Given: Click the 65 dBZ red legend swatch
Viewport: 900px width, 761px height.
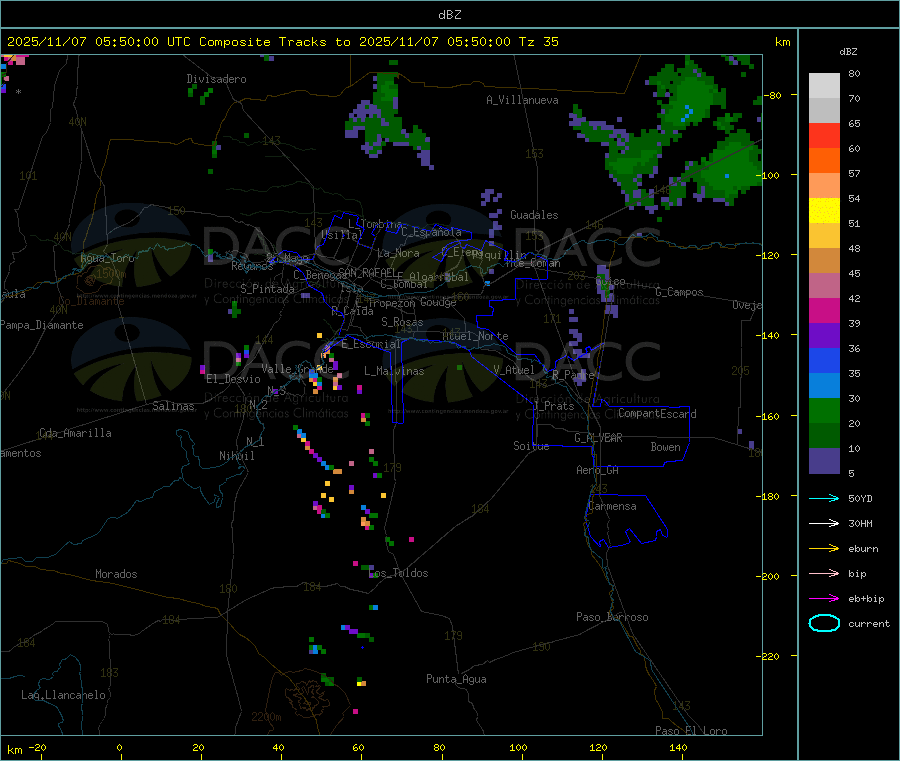Looking at the screenshot, I should point(824,135).
